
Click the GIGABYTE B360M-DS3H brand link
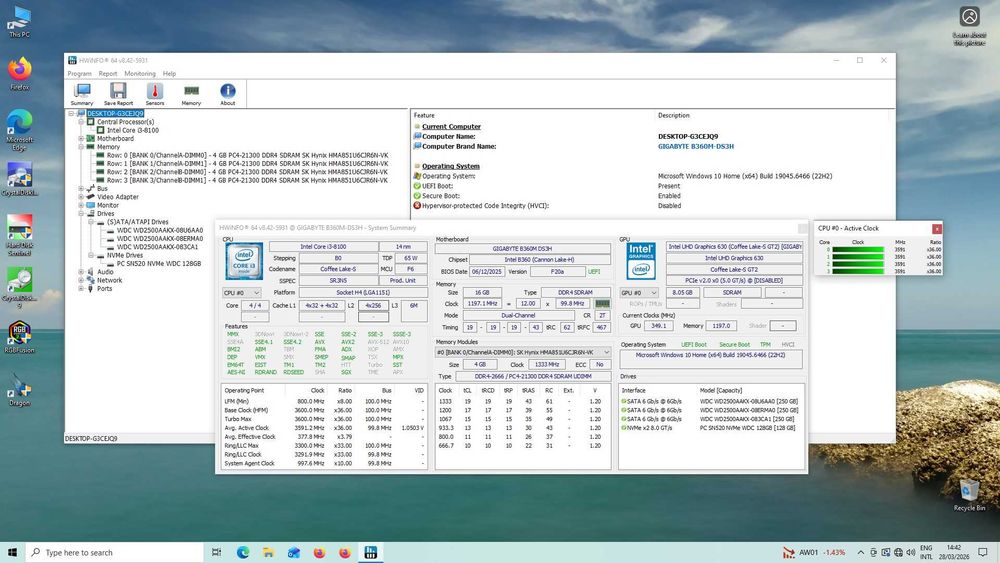[696, 146]
